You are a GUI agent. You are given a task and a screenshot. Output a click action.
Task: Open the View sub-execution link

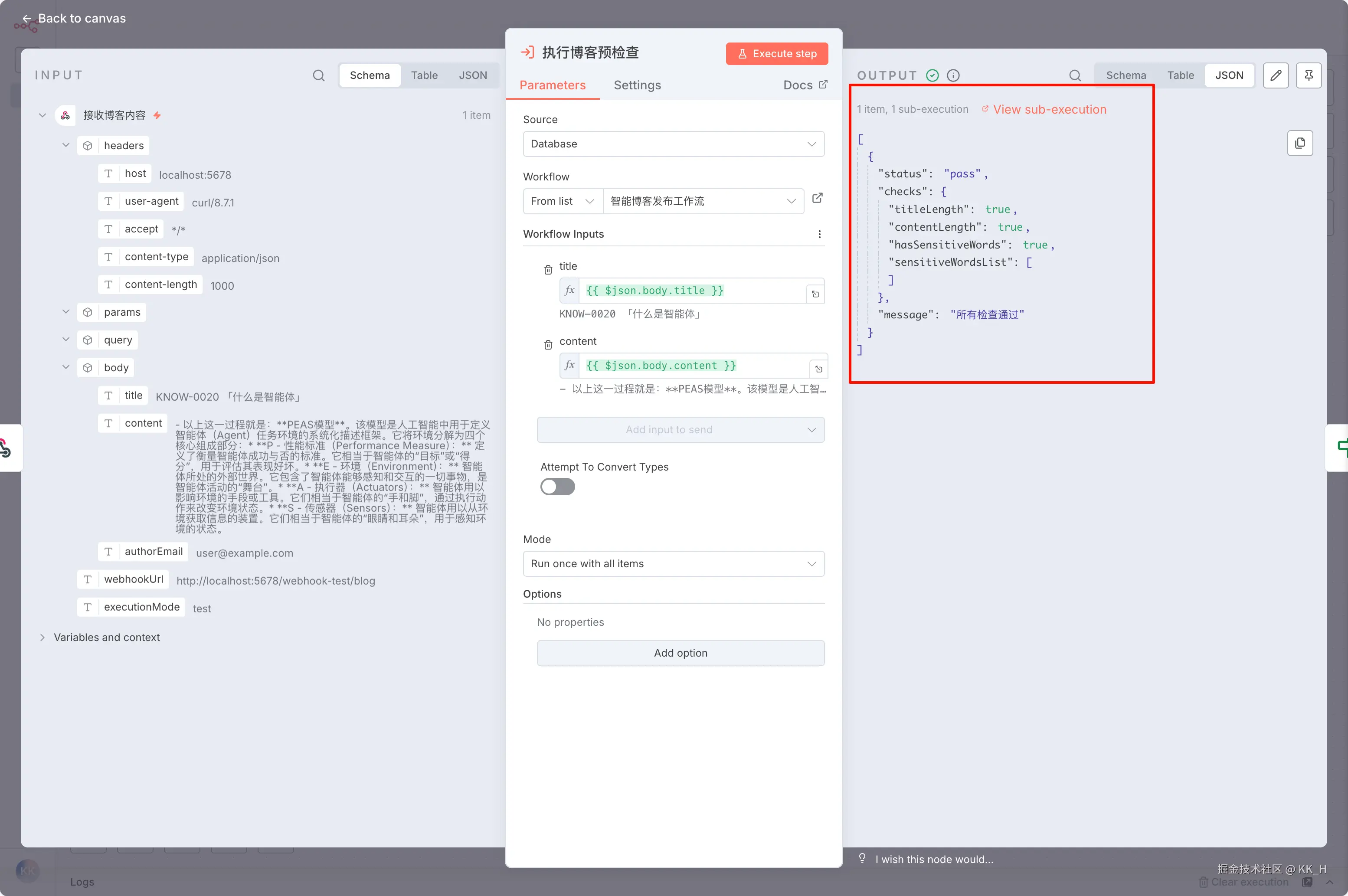(x=1049, y=109)
